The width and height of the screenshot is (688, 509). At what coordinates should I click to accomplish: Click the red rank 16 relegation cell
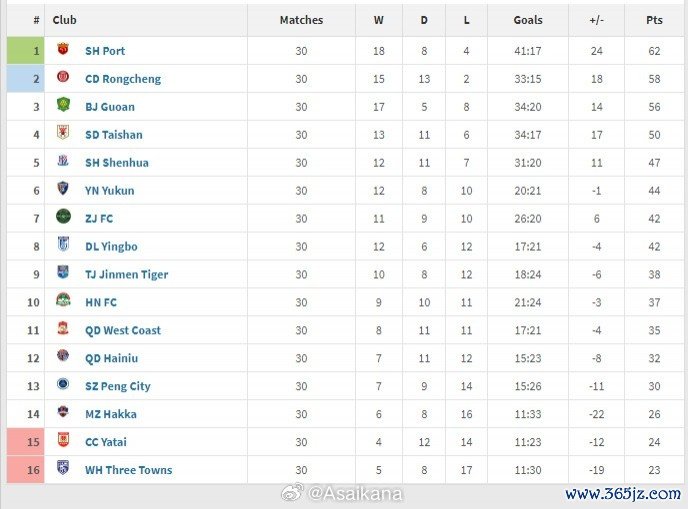26,470
